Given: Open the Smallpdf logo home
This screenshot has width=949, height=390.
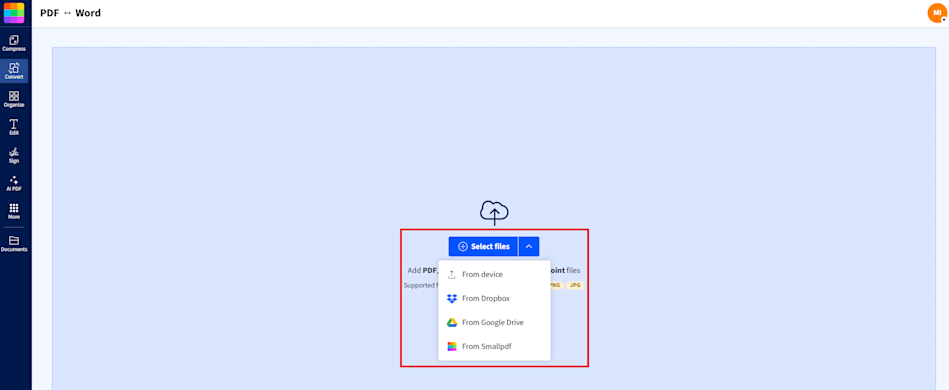Looking at the screenshot, I should (x=14, y=13).
